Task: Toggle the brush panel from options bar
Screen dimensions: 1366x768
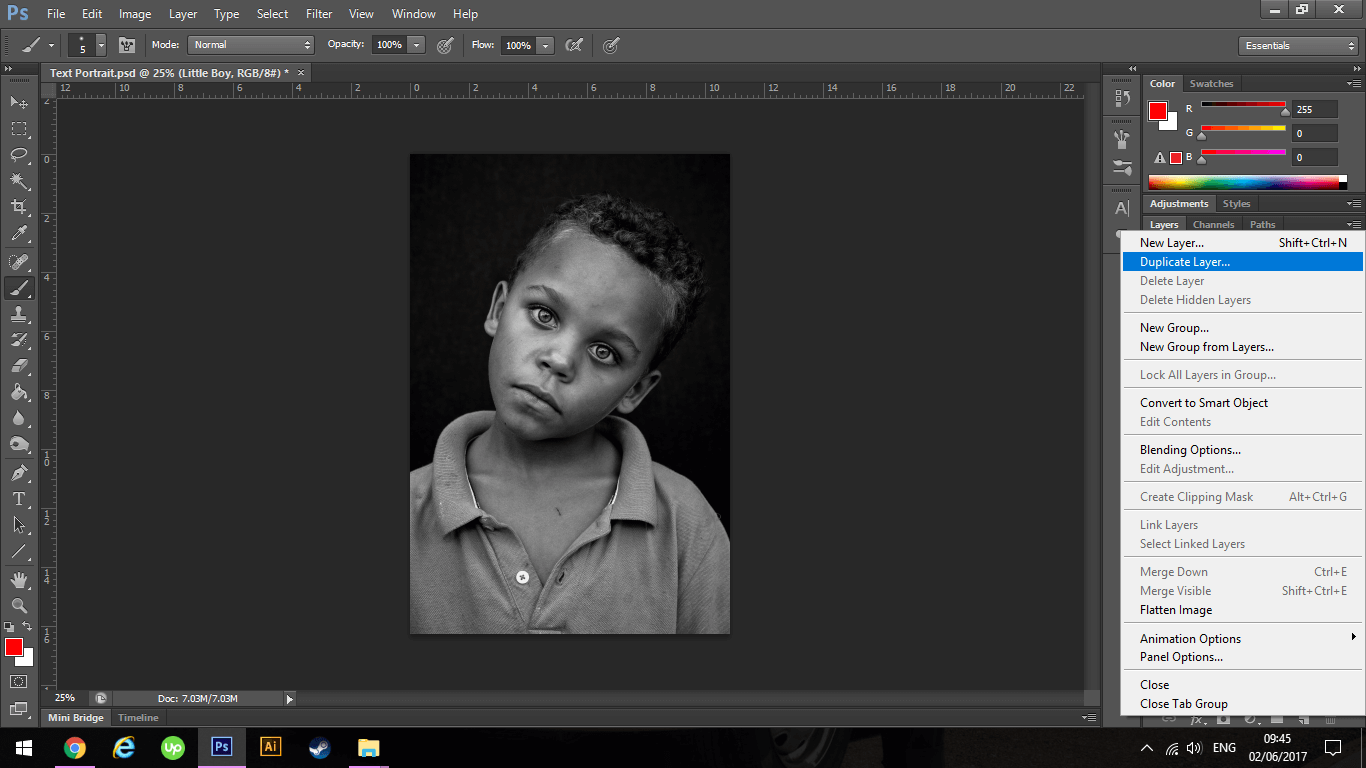Action: point(127,45)
